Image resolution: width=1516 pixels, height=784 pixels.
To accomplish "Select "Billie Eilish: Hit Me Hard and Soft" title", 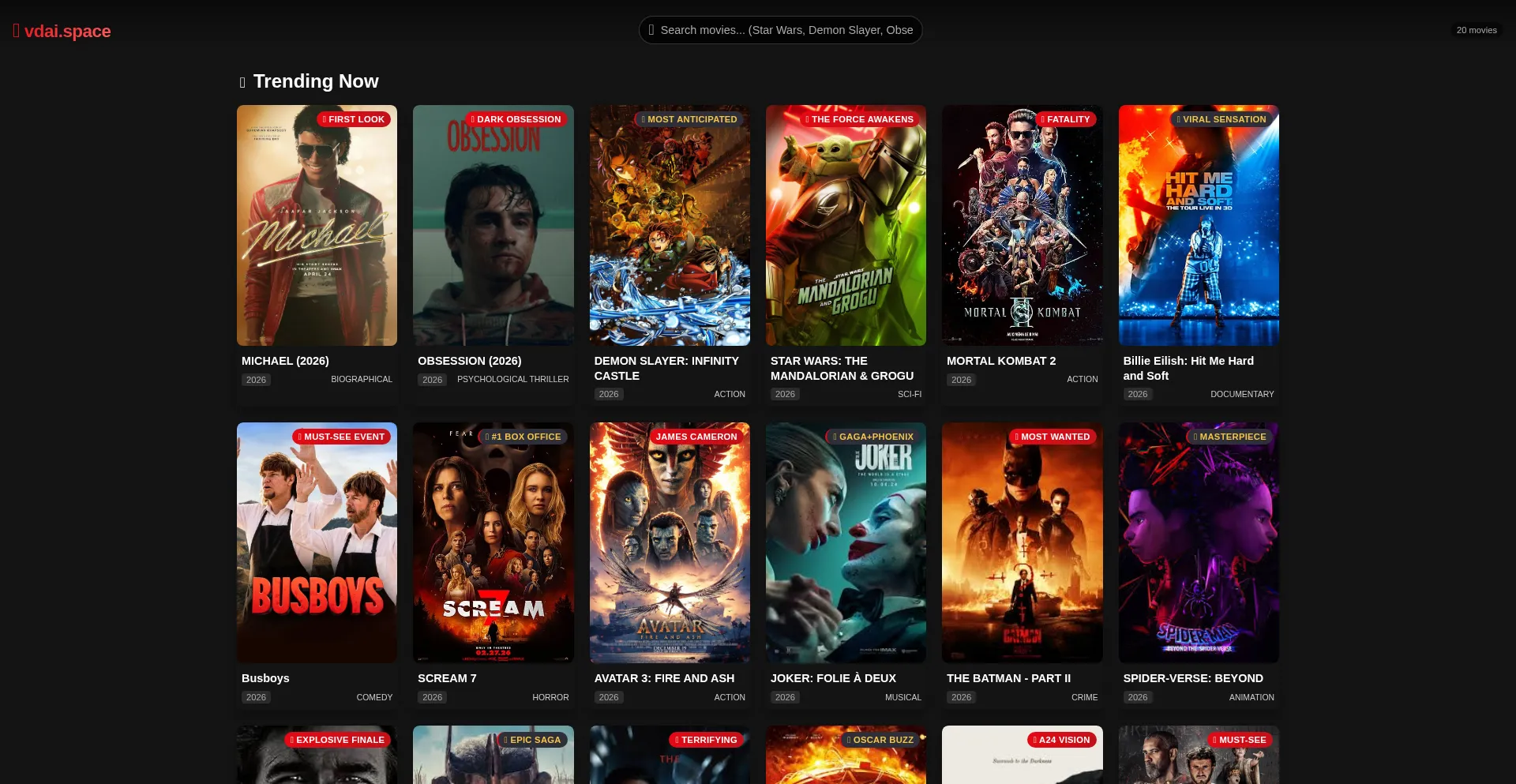I will [x=1188, y=368].
